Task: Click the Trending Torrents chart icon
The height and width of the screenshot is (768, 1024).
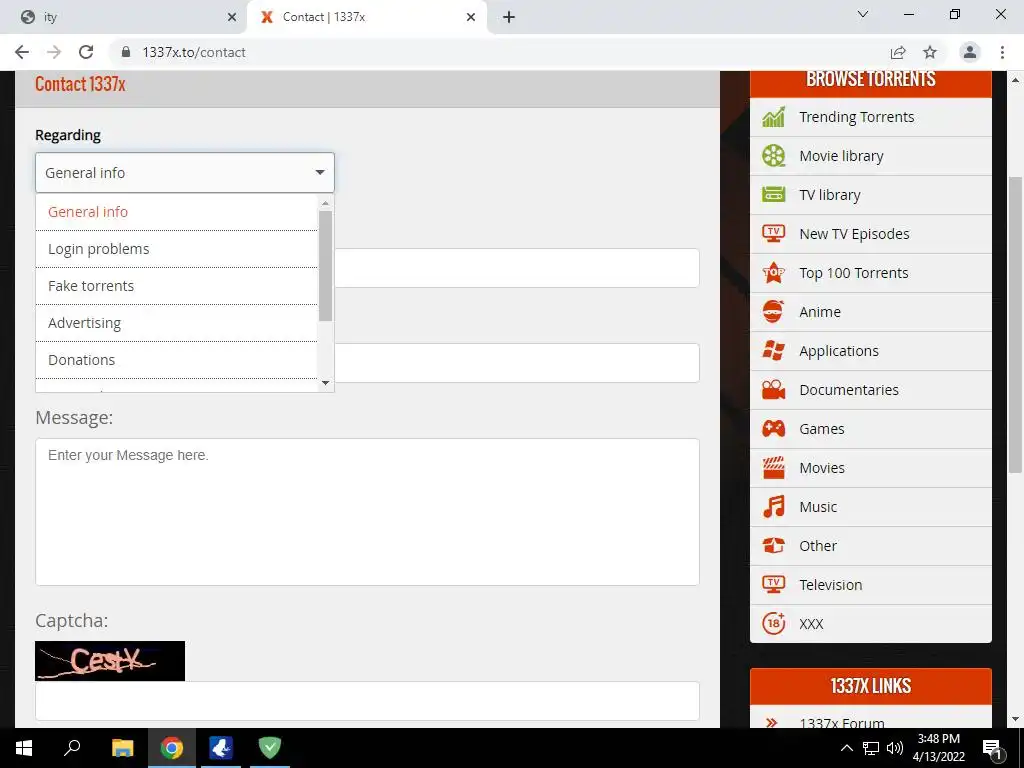Action: [x=773, y=117]
